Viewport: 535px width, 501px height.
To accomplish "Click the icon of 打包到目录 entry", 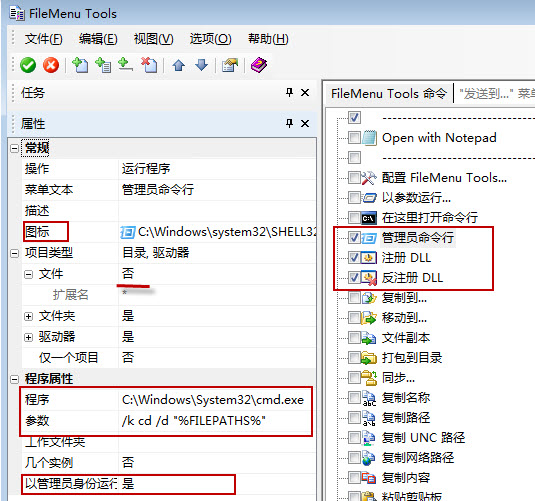I will 369,358.
